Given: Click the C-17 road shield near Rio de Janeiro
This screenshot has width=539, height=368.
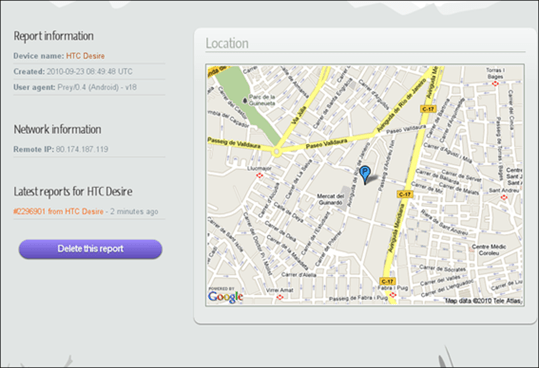Looking at the screenshot, I should tap(428, 109).
